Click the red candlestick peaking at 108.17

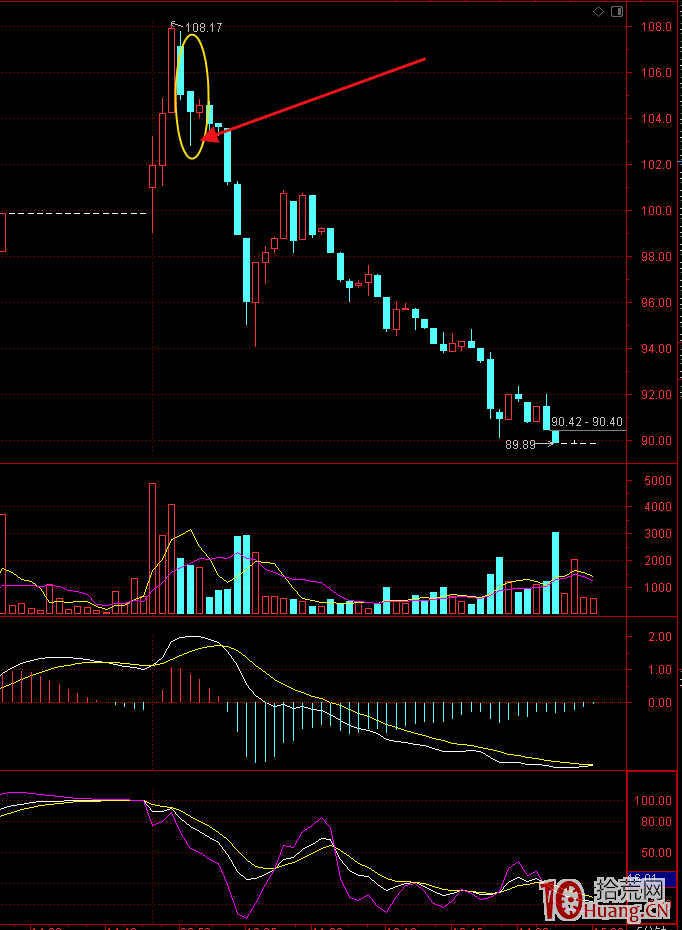(x=171, y=70)
